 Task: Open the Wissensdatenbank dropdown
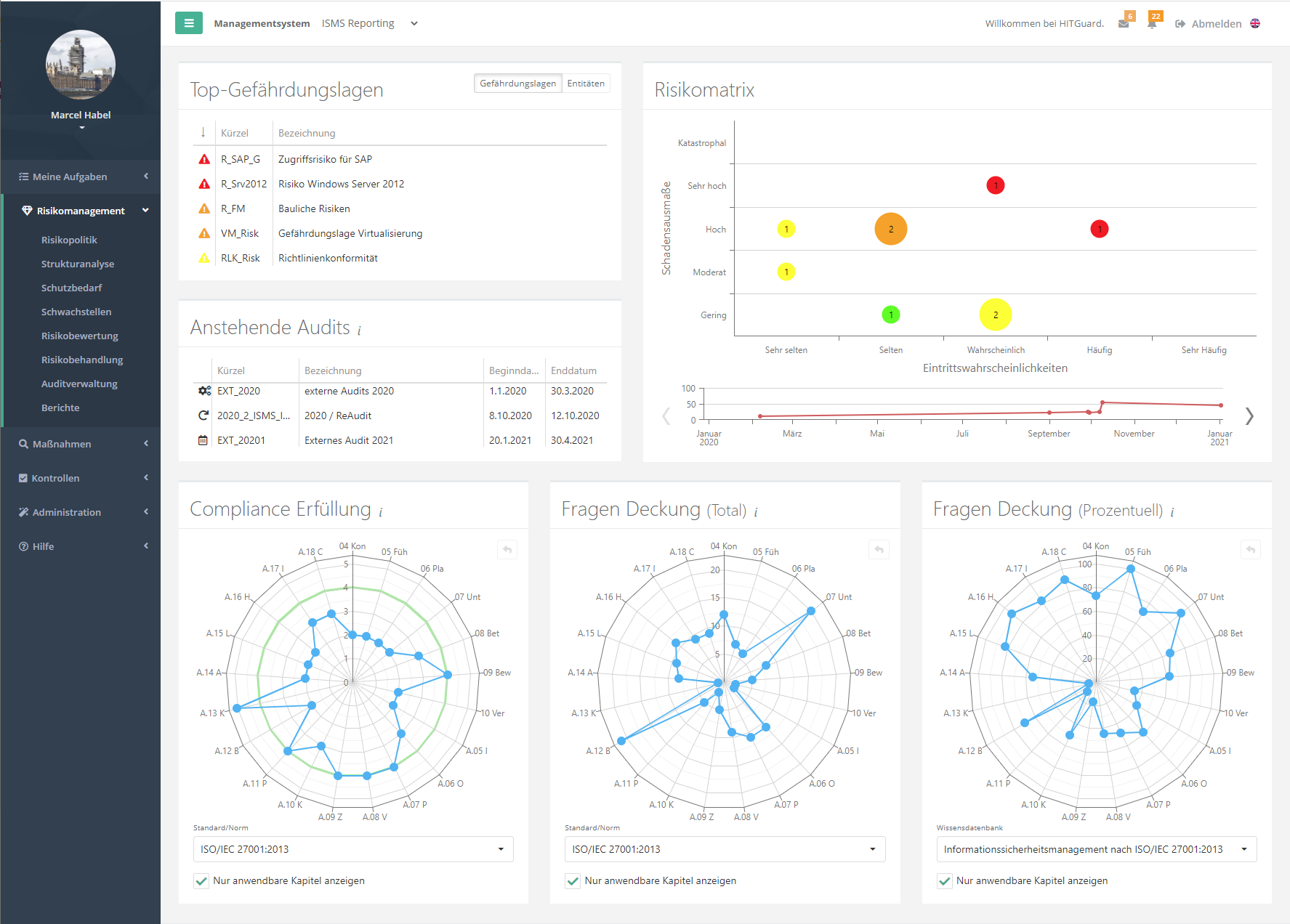click(1096, 849)
